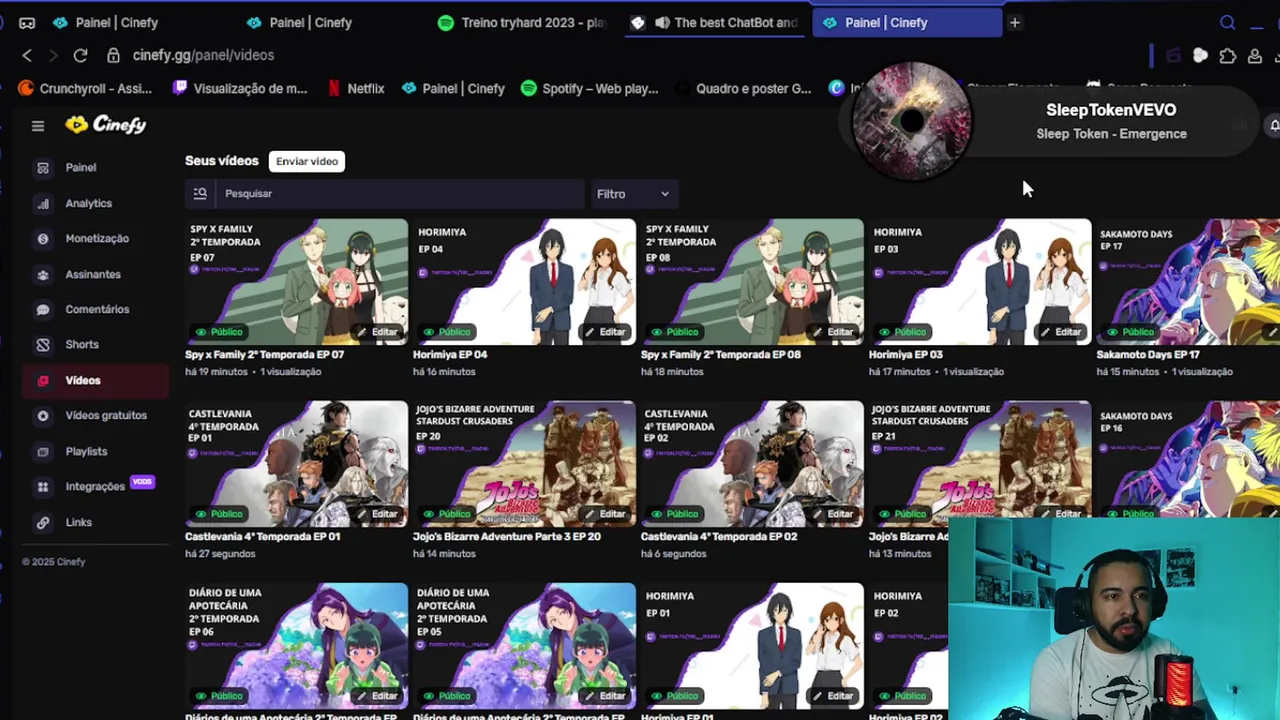
Task: Focus the Pesquisar search field
Action: (x=400, y=193)
